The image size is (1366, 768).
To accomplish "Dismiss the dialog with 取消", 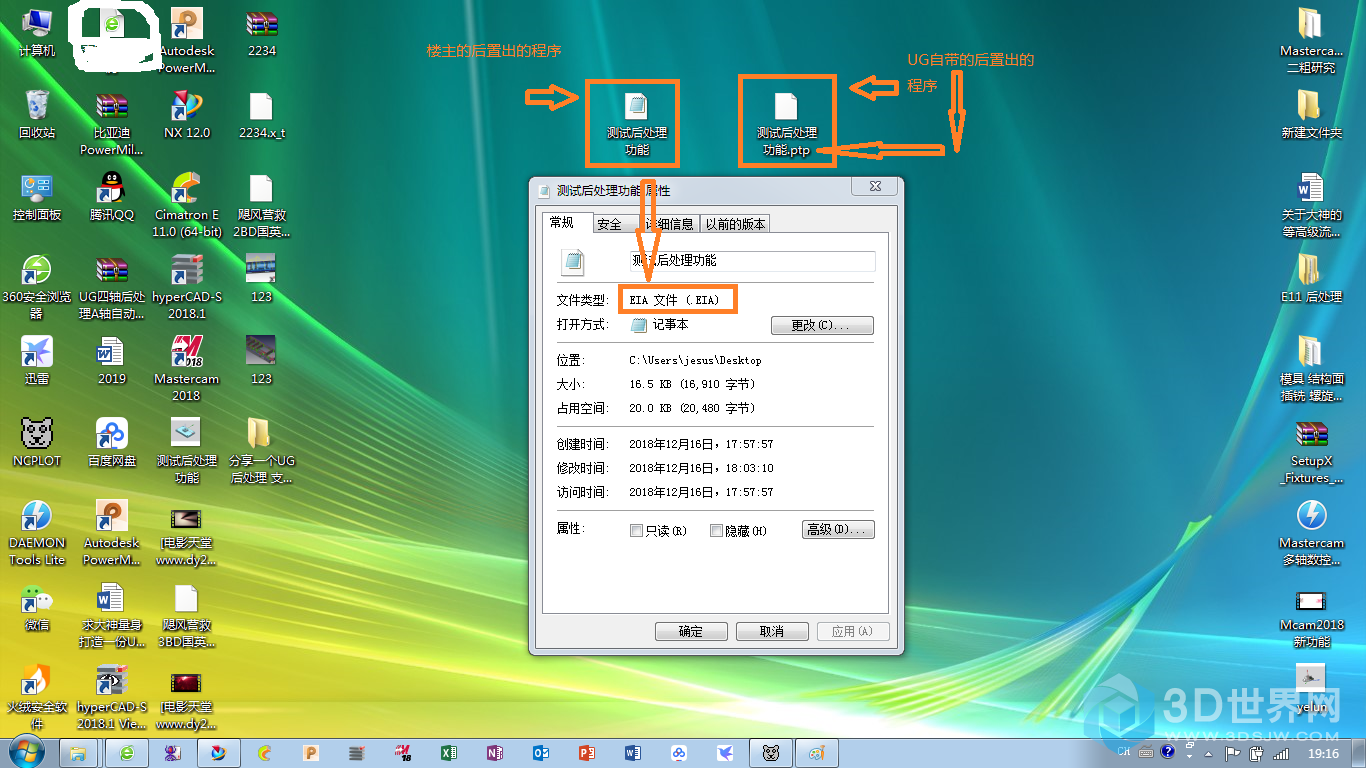I will coord(772,632).
